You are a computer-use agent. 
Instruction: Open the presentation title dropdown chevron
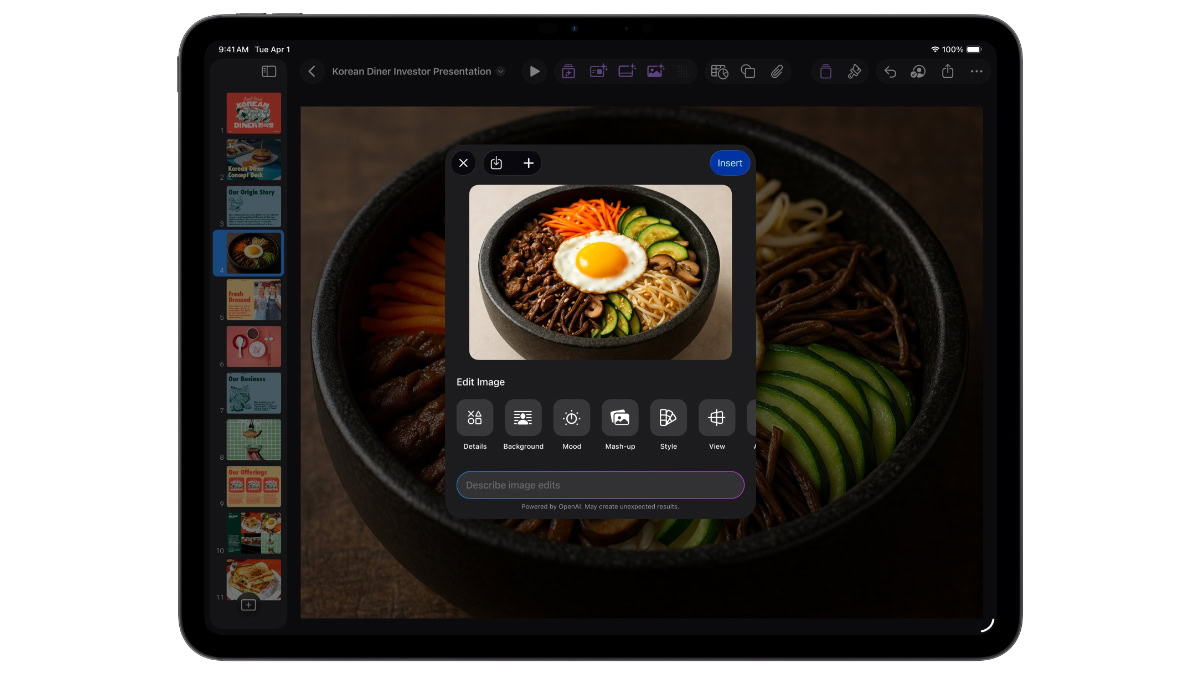pos(499,71)
